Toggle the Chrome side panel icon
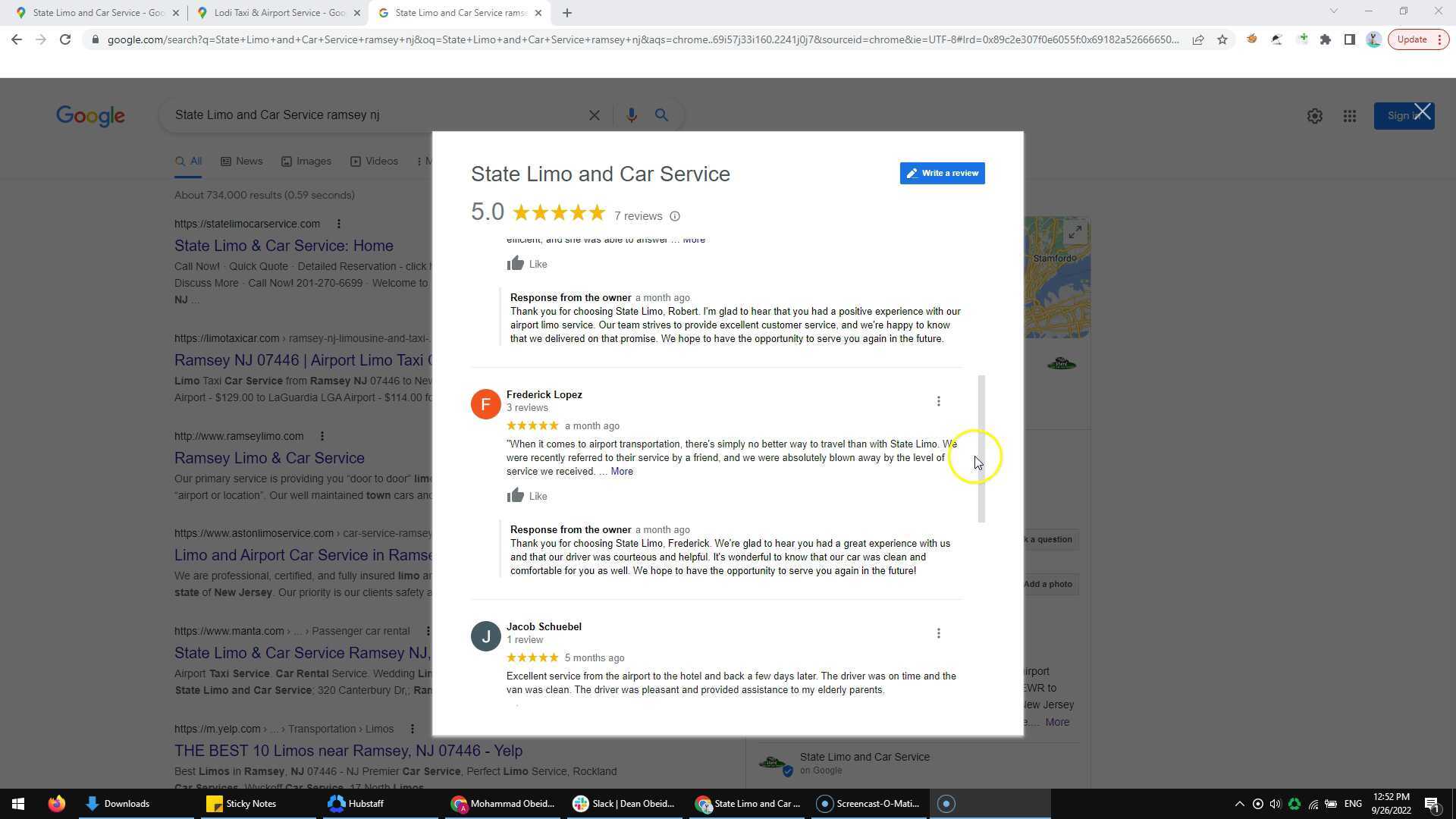 pyautogui.click(x=1349, y=39)
